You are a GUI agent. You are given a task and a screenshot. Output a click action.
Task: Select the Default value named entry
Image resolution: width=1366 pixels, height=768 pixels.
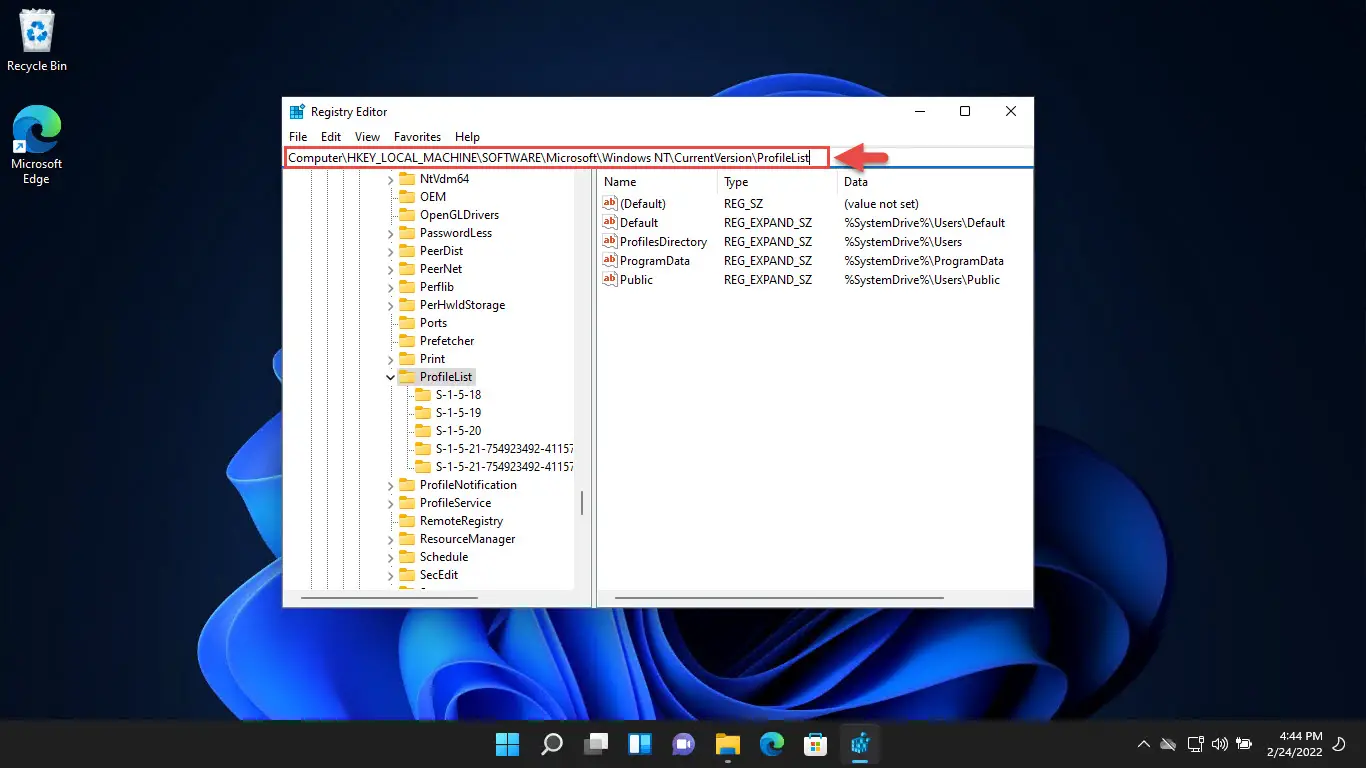639,222
